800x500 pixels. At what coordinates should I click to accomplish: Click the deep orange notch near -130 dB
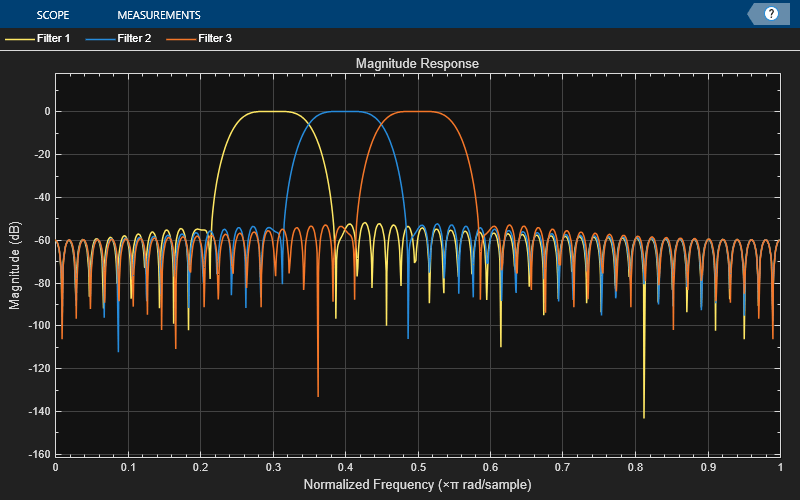318,394
